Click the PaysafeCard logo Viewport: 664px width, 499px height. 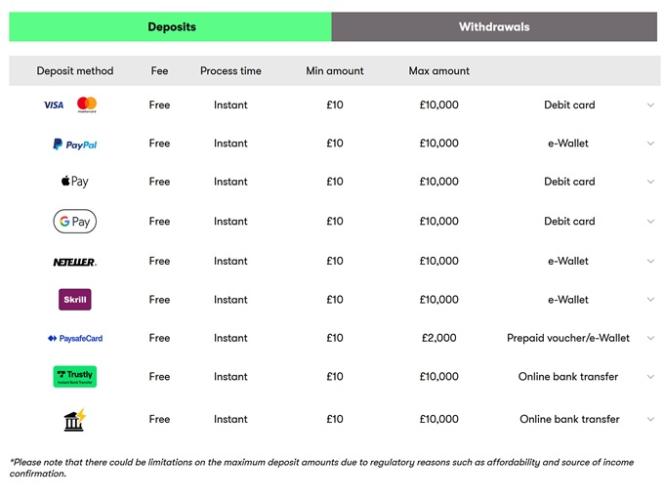pos(75,338)
